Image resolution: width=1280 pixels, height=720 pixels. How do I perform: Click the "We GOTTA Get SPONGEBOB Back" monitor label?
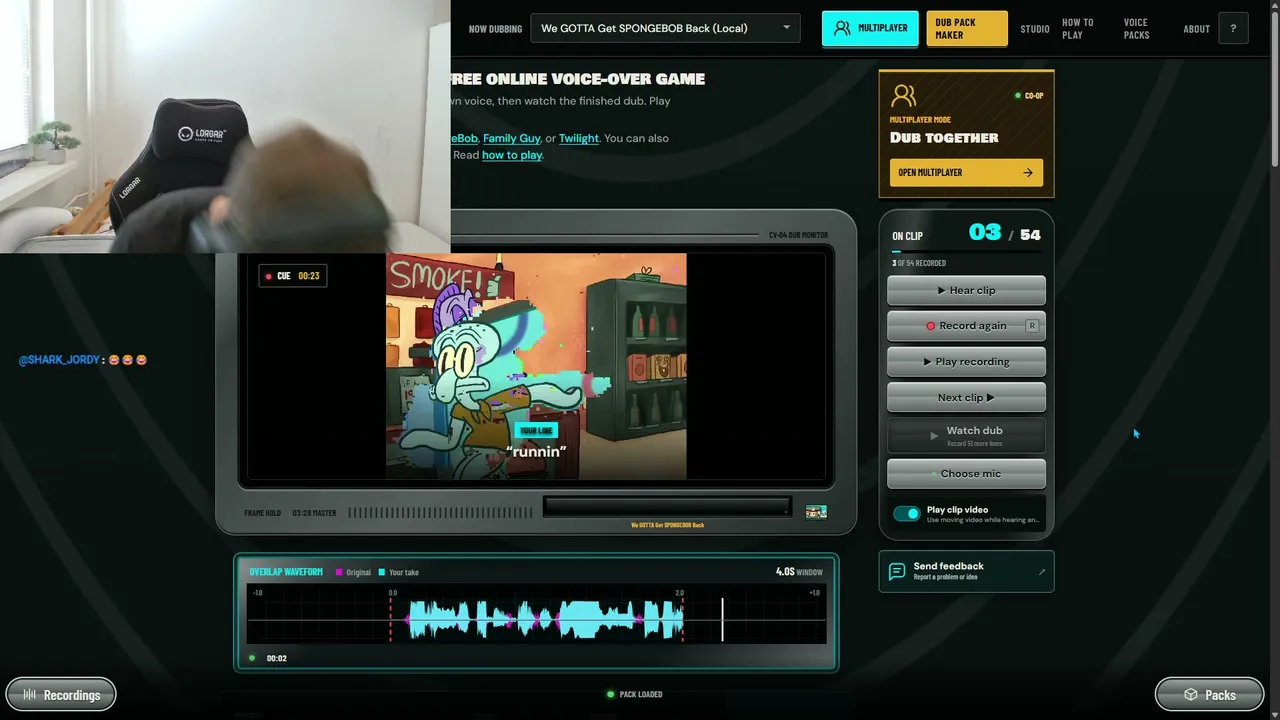667,525
